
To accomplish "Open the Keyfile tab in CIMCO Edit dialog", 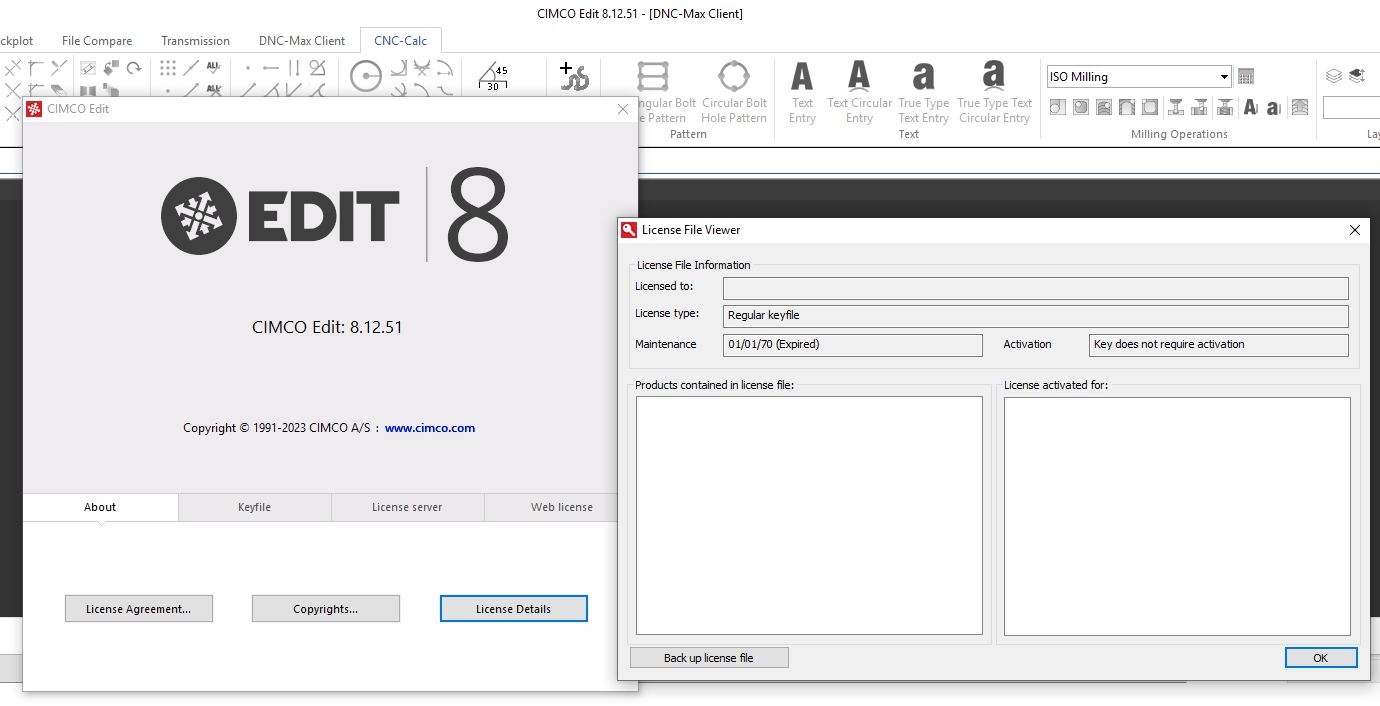I will pos(254,507).
